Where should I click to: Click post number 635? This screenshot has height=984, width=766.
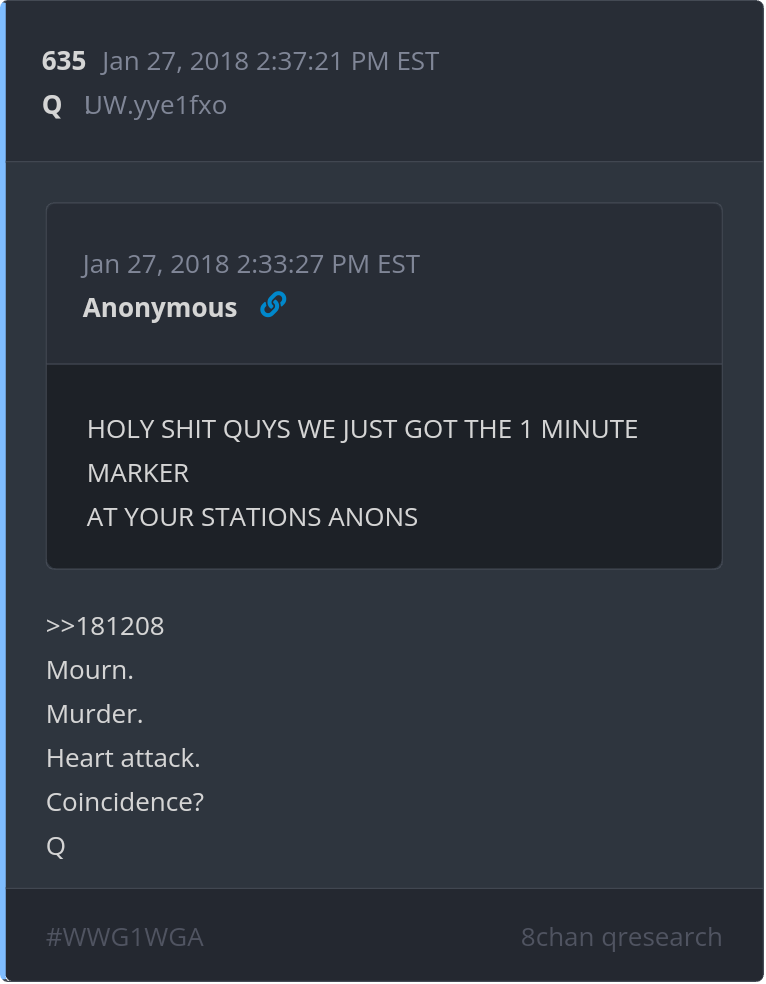click(64, 62)
